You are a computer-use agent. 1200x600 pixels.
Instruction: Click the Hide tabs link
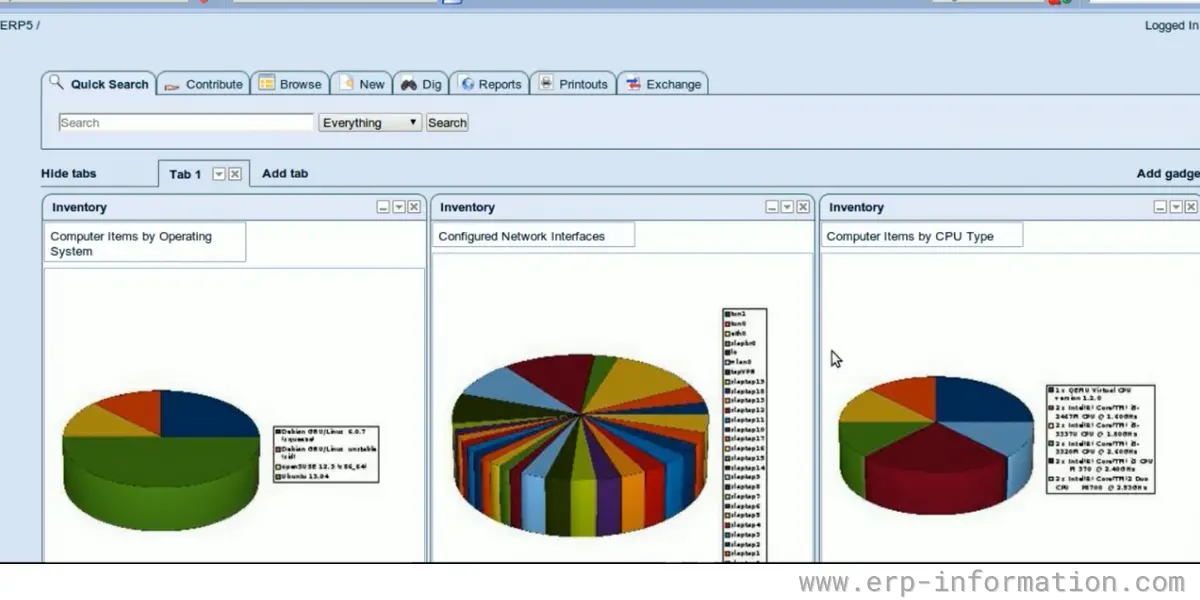click(x=69, y=173)
